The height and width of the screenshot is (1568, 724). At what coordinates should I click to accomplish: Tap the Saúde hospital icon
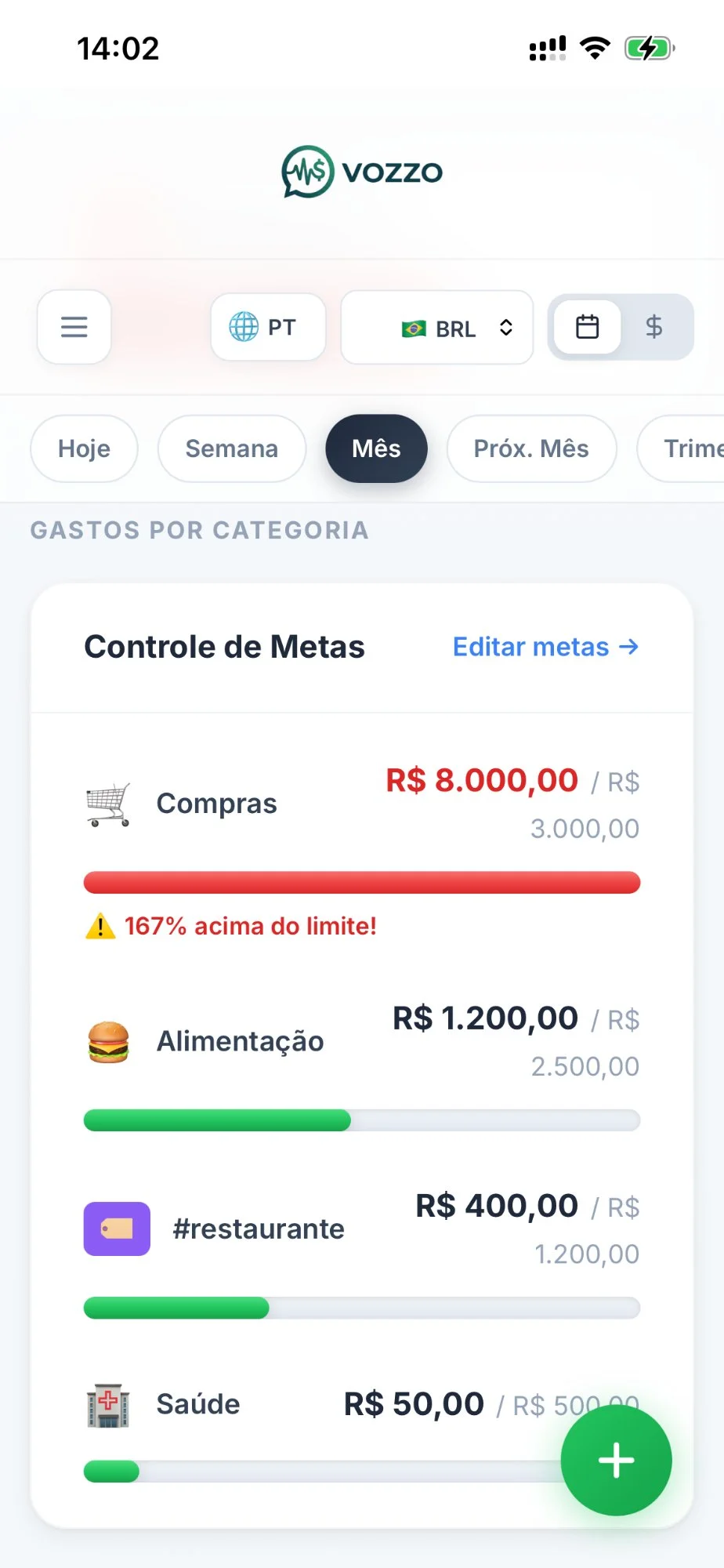click(108, 1405)
